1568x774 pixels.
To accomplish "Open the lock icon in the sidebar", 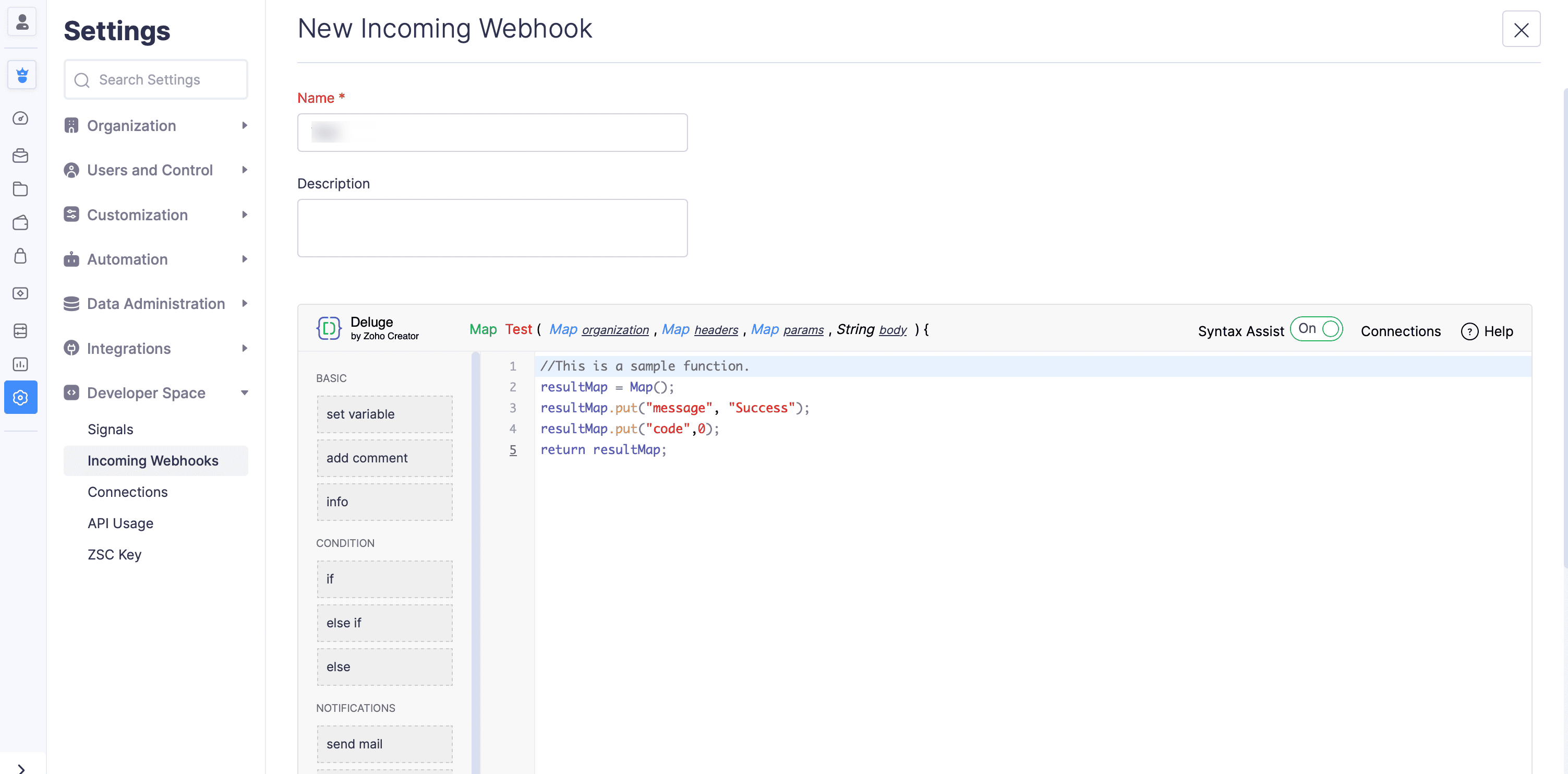I will tap(20, 256).
